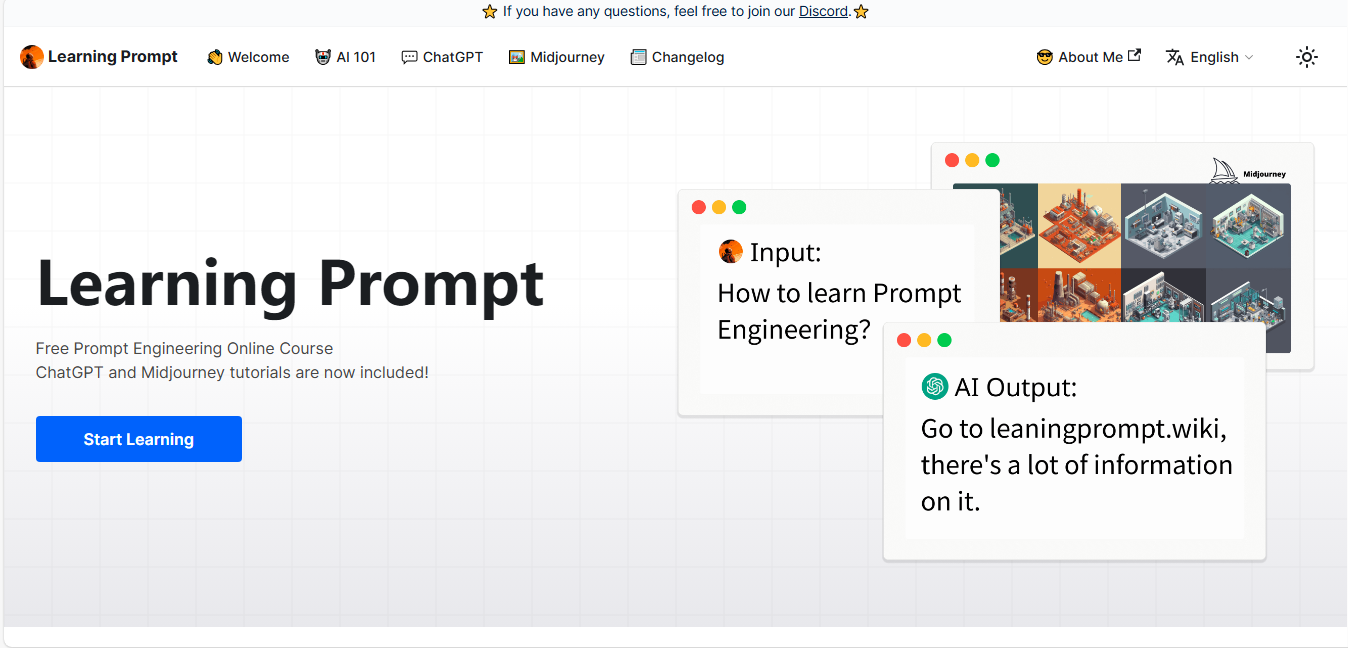
Task: Click the avatar icon beside Input
Action: click(x=731, y=252)
